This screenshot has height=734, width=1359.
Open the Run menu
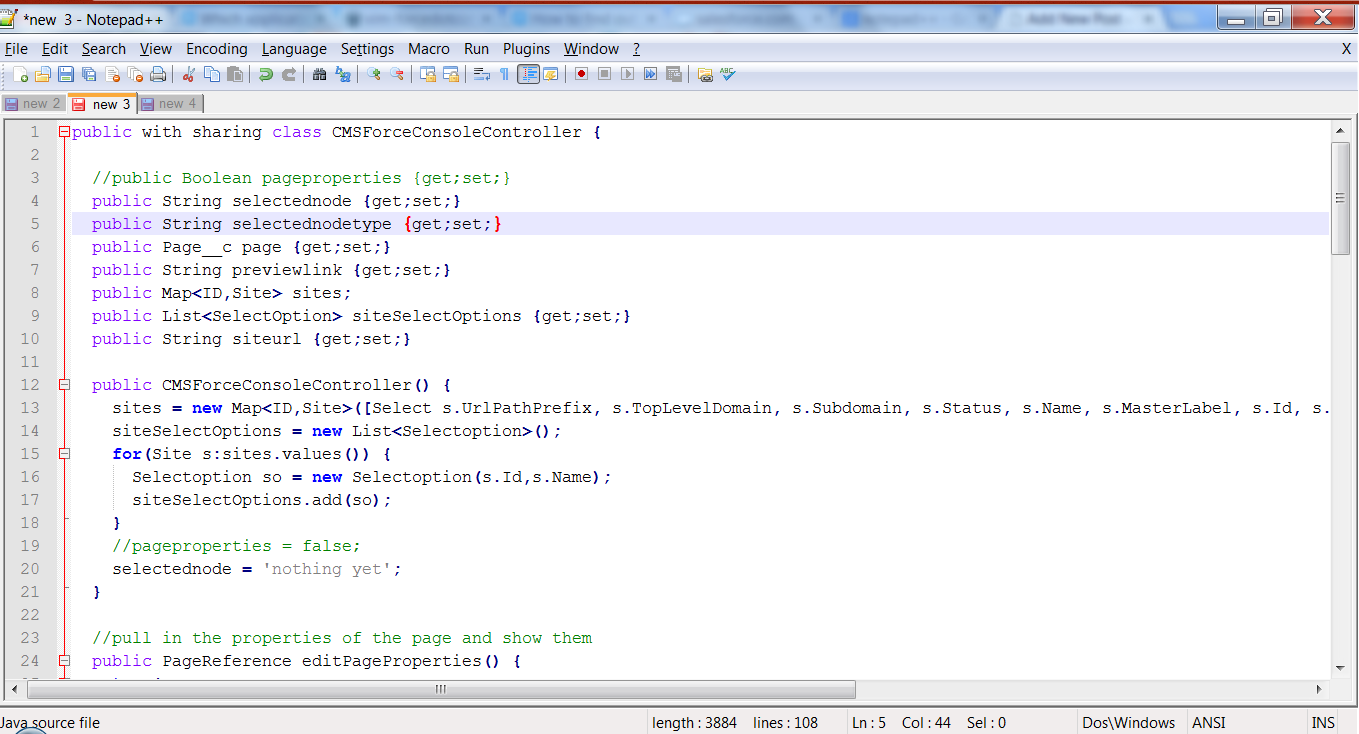[x=477, y=49]
